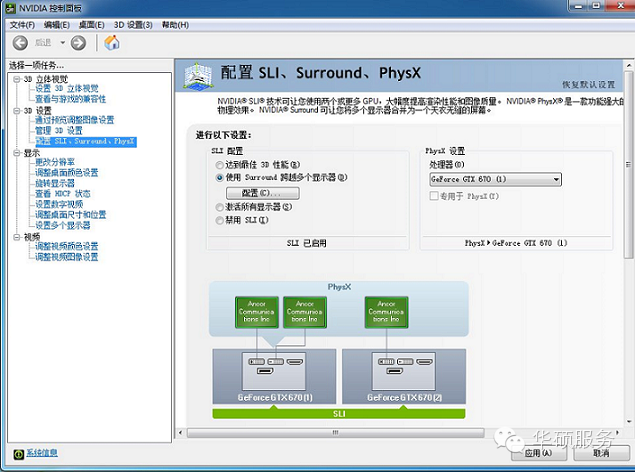Collapse the 视频 tree node
This screenshot has width=635, height=472.
17,237
